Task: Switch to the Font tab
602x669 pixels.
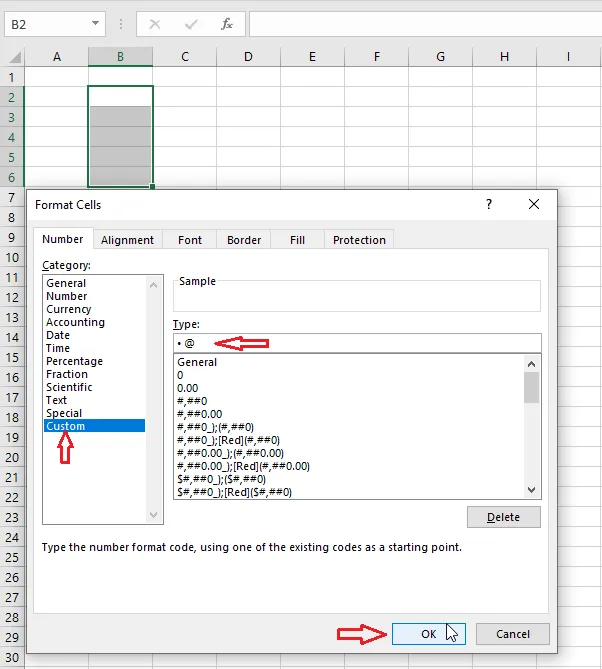Action: (x=190, y=240)
